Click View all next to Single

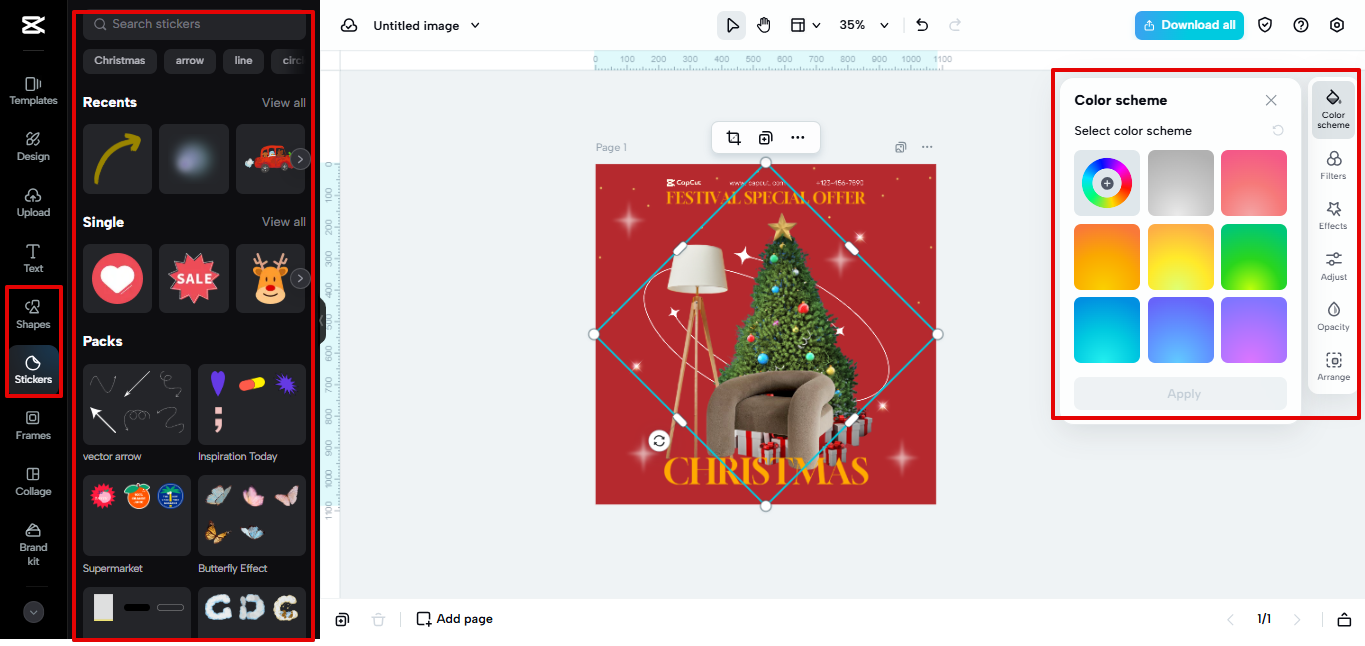pyautogui.click(x=284, y=222)
